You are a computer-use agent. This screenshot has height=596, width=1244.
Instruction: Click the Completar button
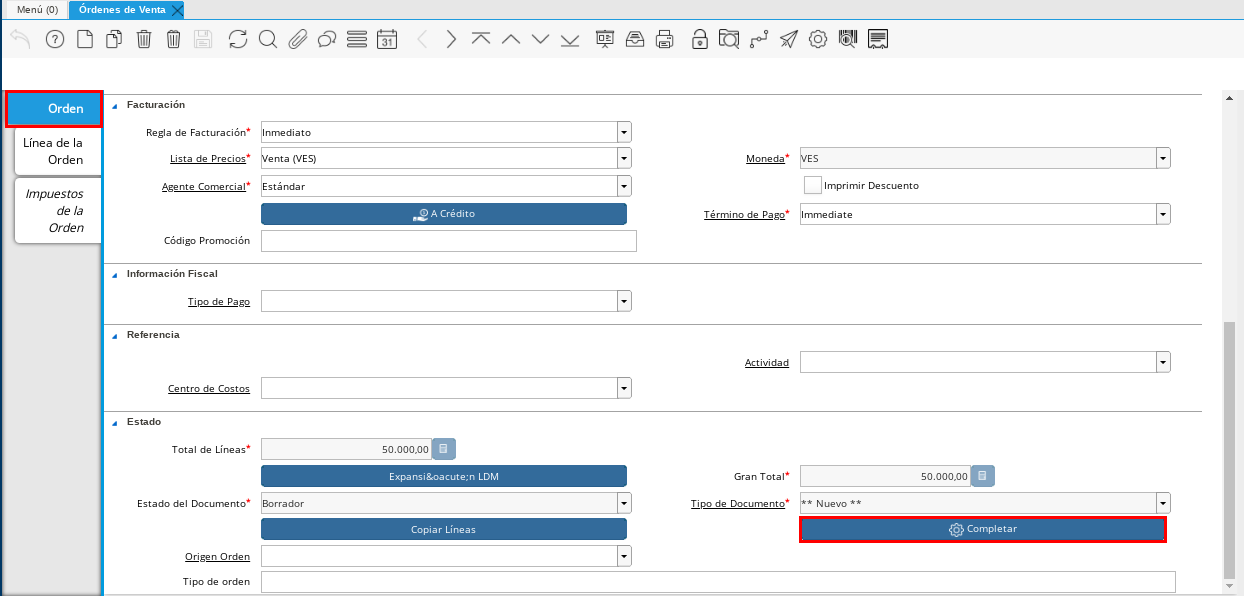[x=983, y=529]
